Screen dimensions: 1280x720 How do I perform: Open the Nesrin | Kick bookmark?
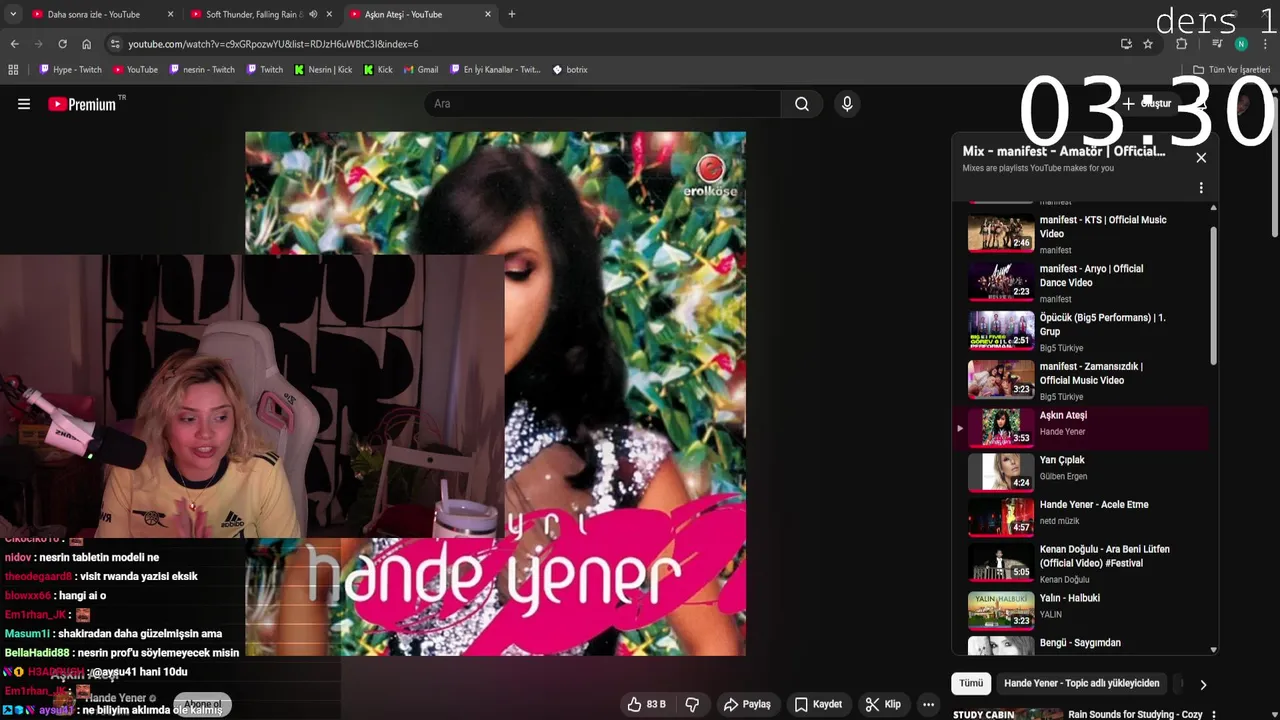coord(323,70)
